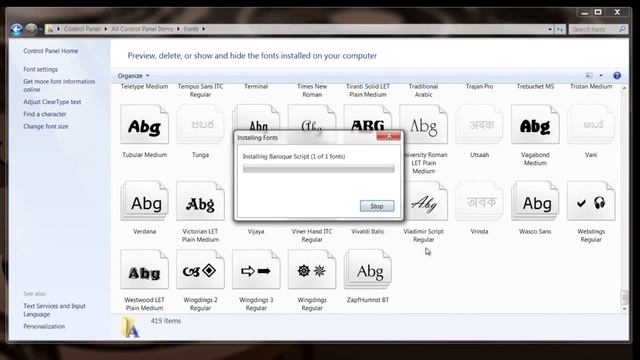
Task: Click the All Control Panel Items breadcrumb
Action: click(142, 29)
